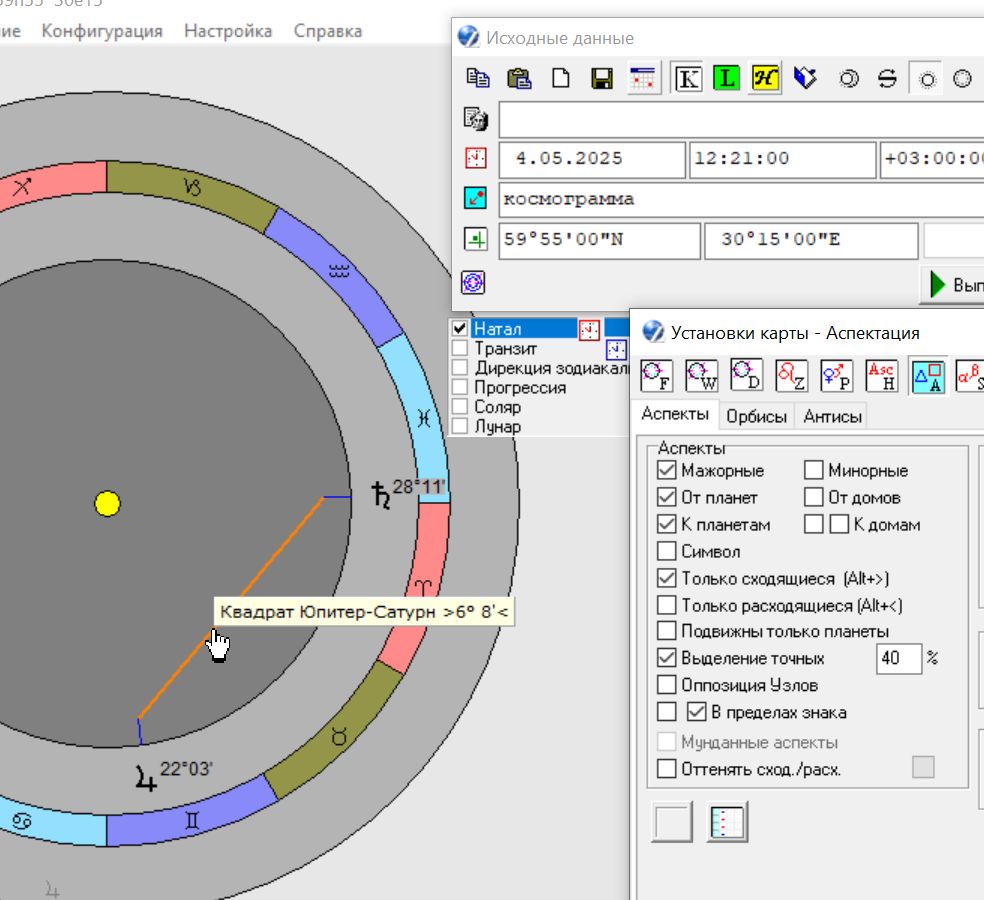Open the W chart settings icon

(702, 375)
